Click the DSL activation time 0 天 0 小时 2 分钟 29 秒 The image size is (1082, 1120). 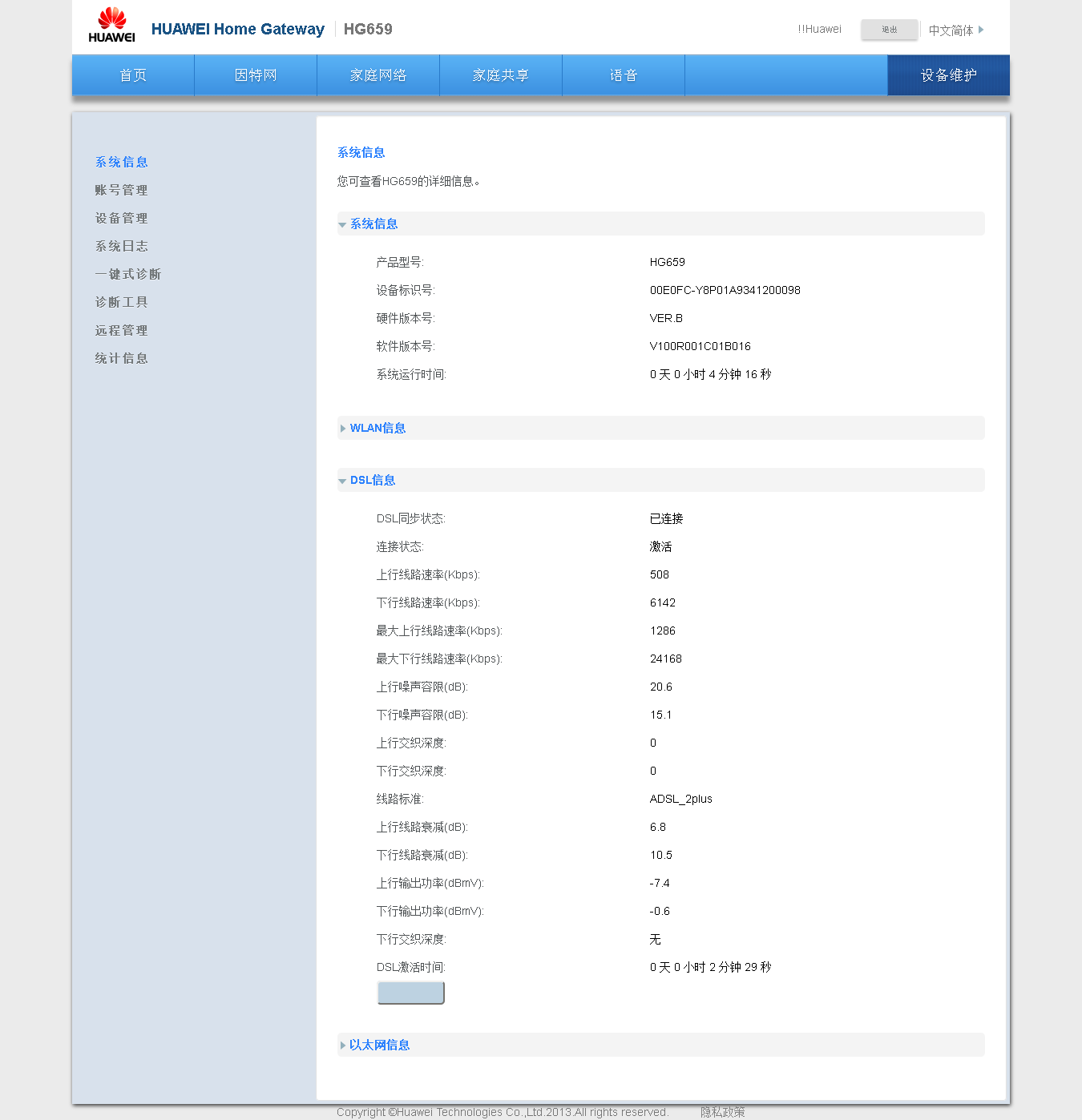(x=711, y=967)
